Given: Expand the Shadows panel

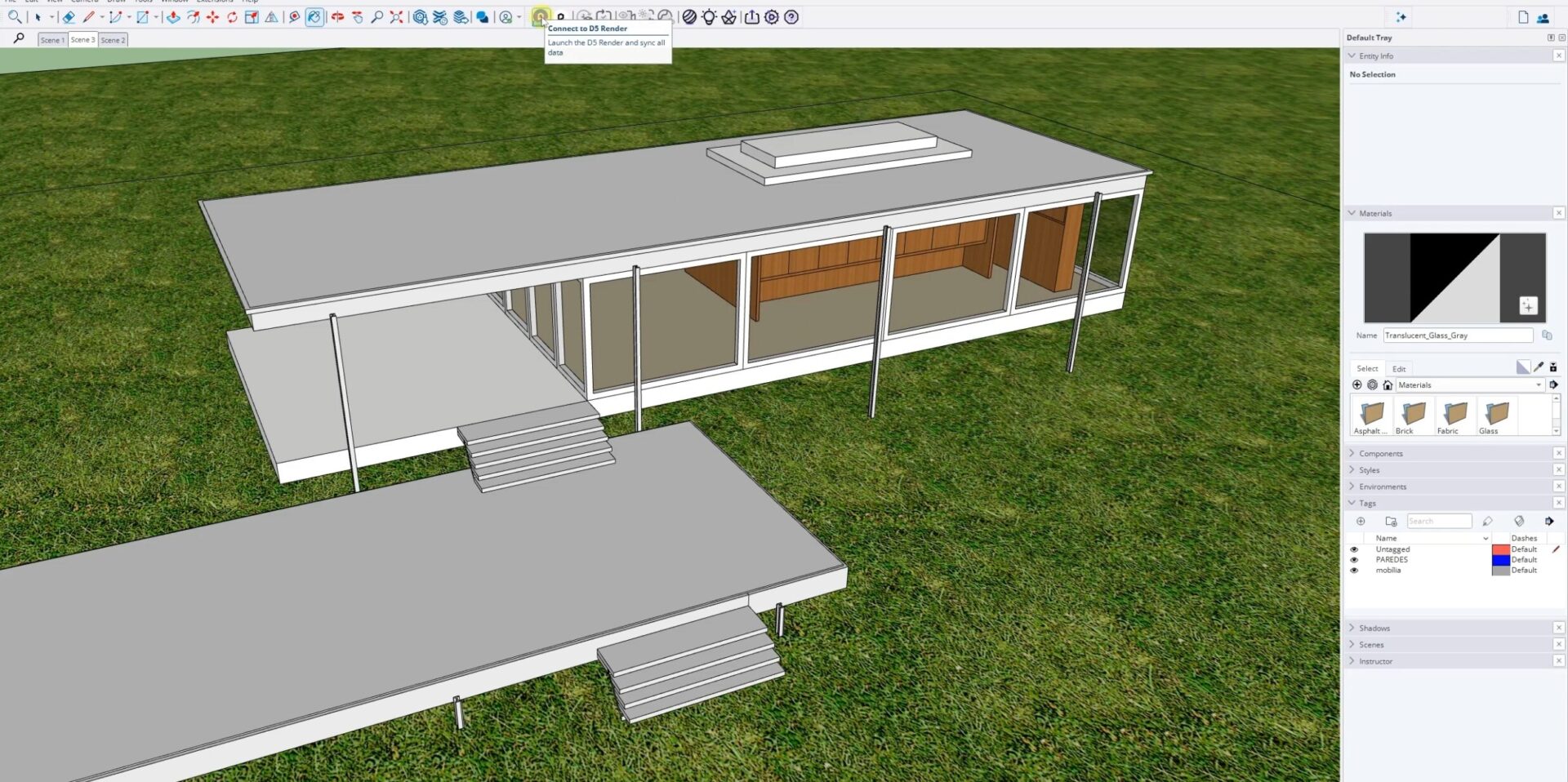Looking at the screenshot, I should click(x=1374, y=628).
